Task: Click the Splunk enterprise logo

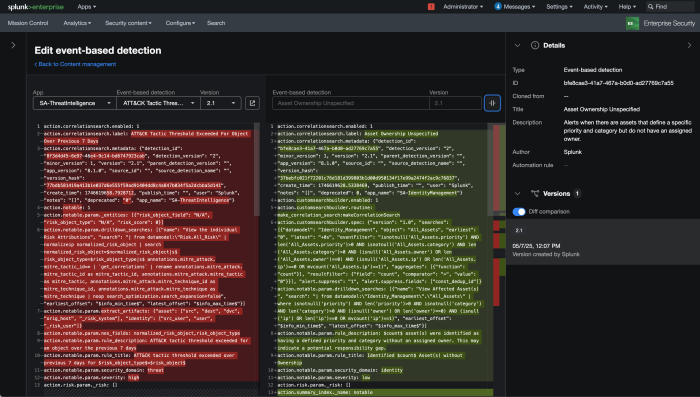Action: tap(35, 7)
